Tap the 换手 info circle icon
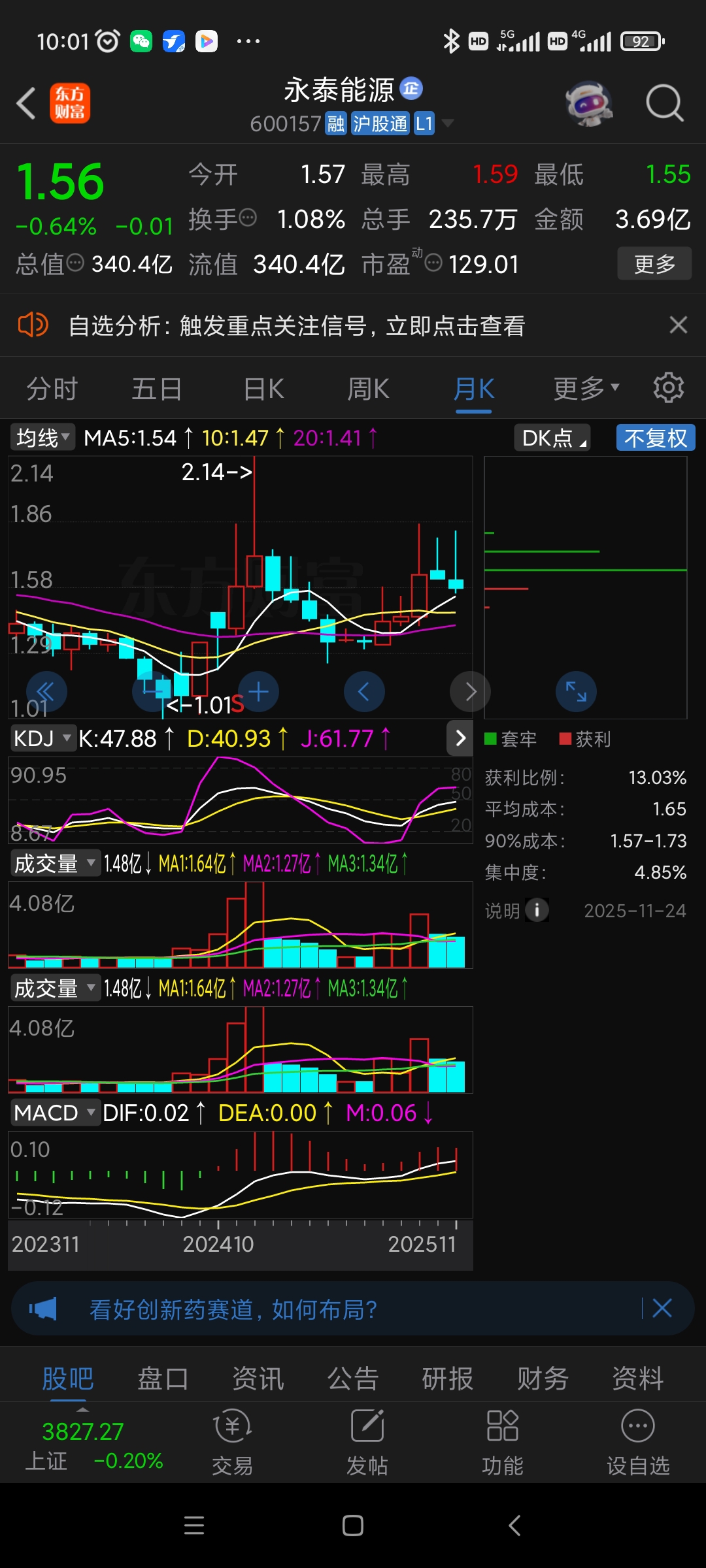 [x=248, y=217]
